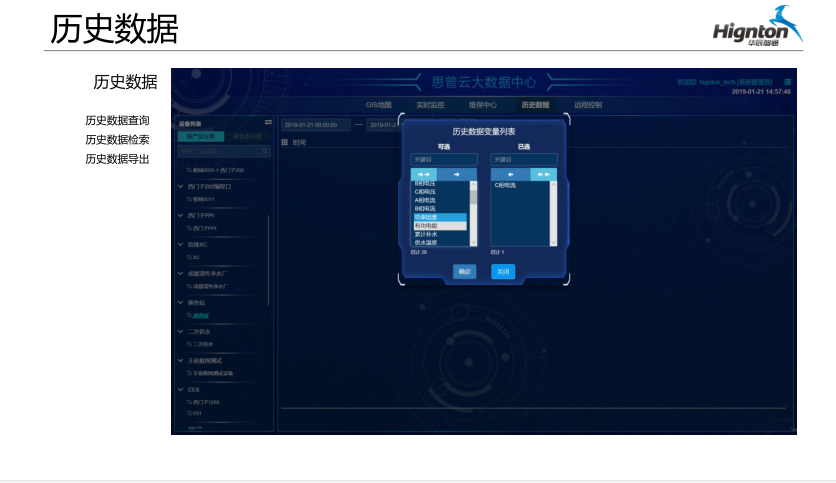Image resolution: width=836 pixels, height=483 pixels.
Task: Click the single right arrow transfer button
Action: pyautogui.click(x=457, y=174)
